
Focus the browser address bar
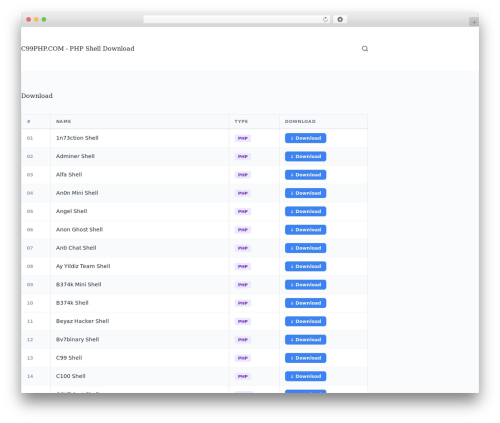click(x=237, y=20)
